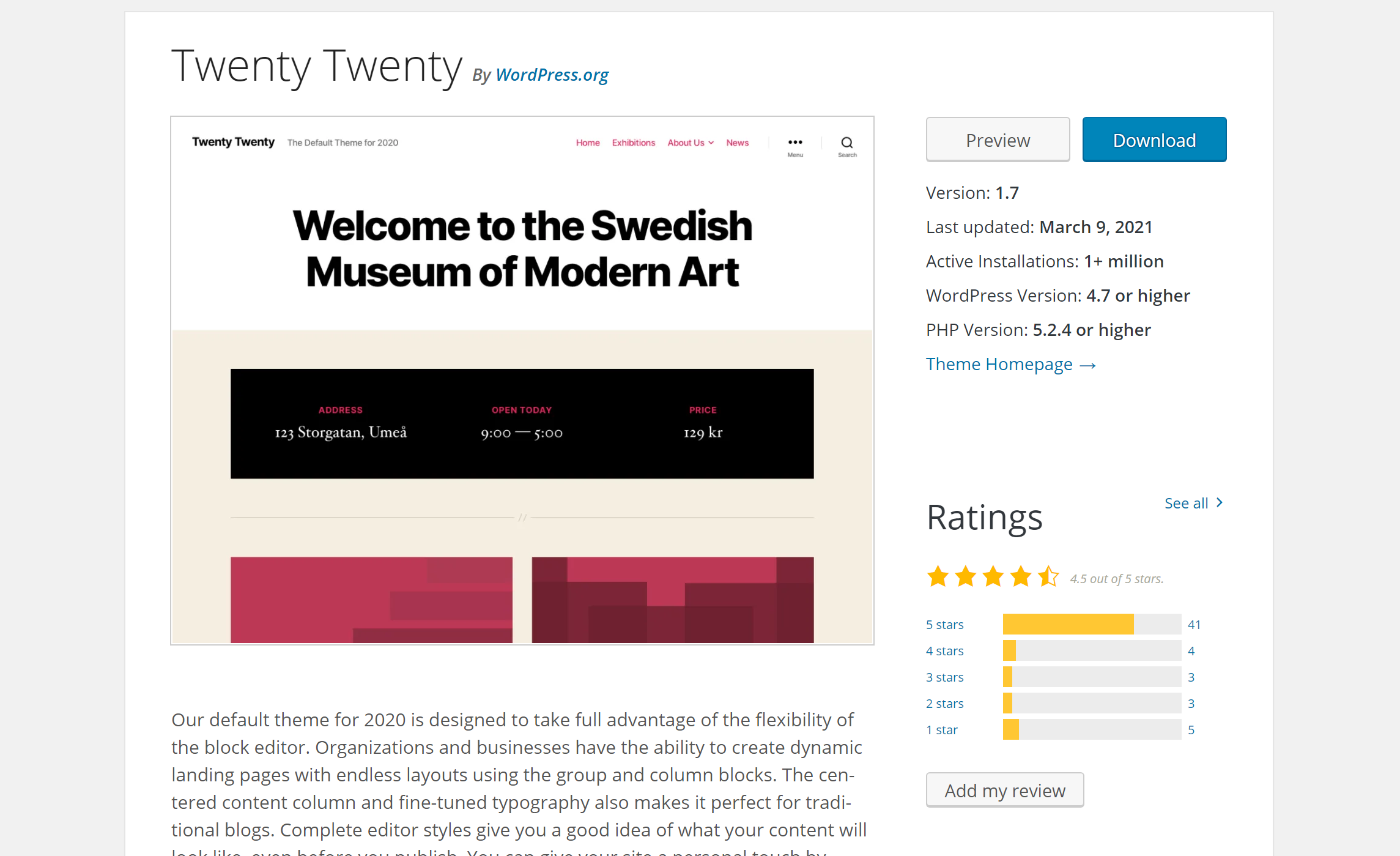
Task: Click the Download button
Action: [x=1154, y=140]
